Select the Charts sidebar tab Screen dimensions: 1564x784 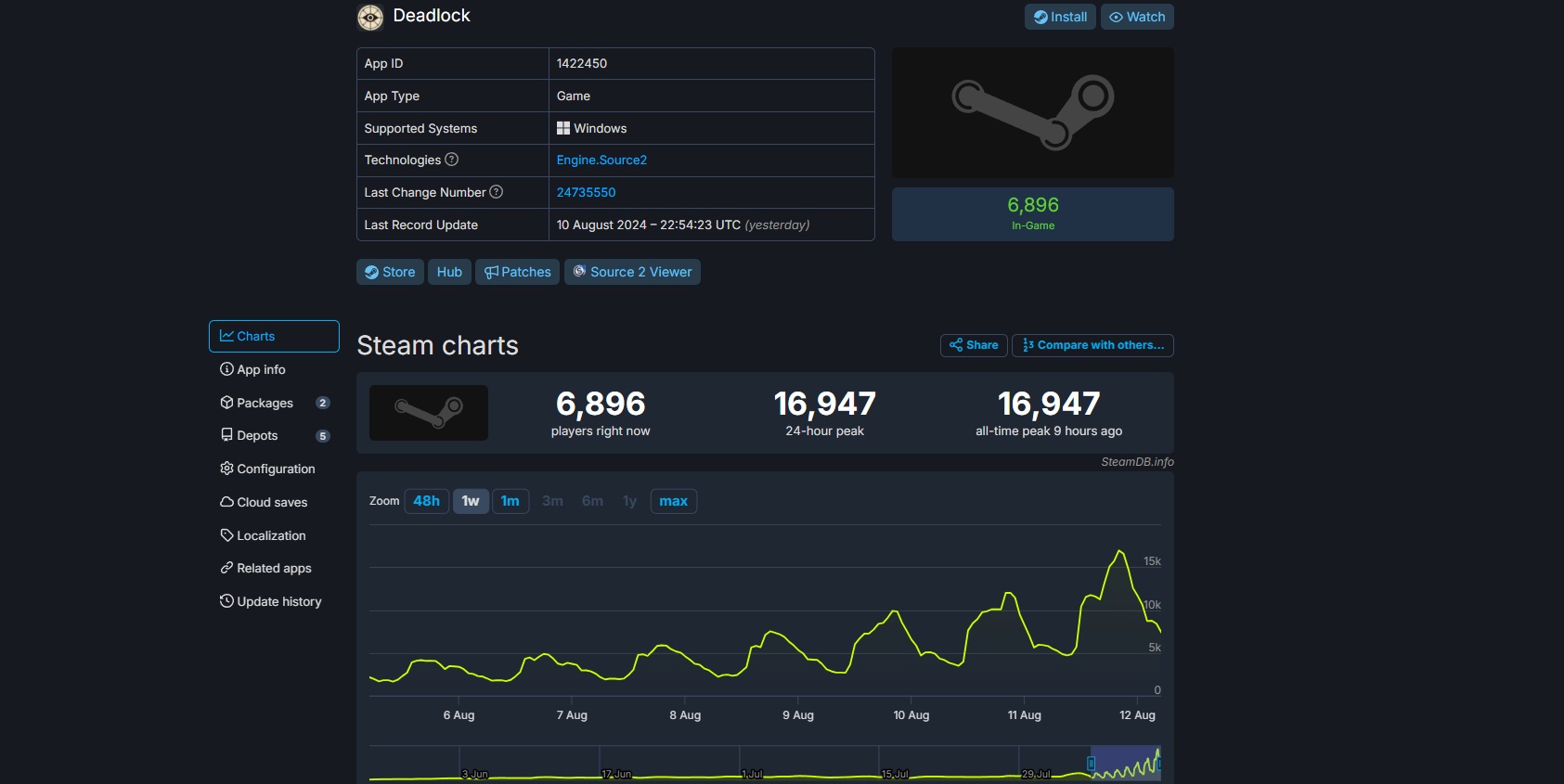[x=274, y=336]
